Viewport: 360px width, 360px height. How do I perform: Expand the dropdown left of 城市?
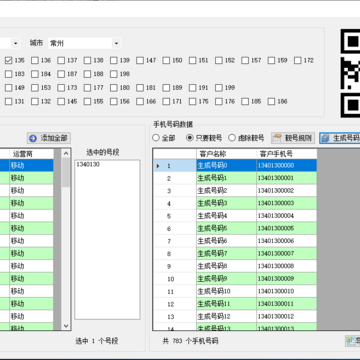(x=16, y=43)
